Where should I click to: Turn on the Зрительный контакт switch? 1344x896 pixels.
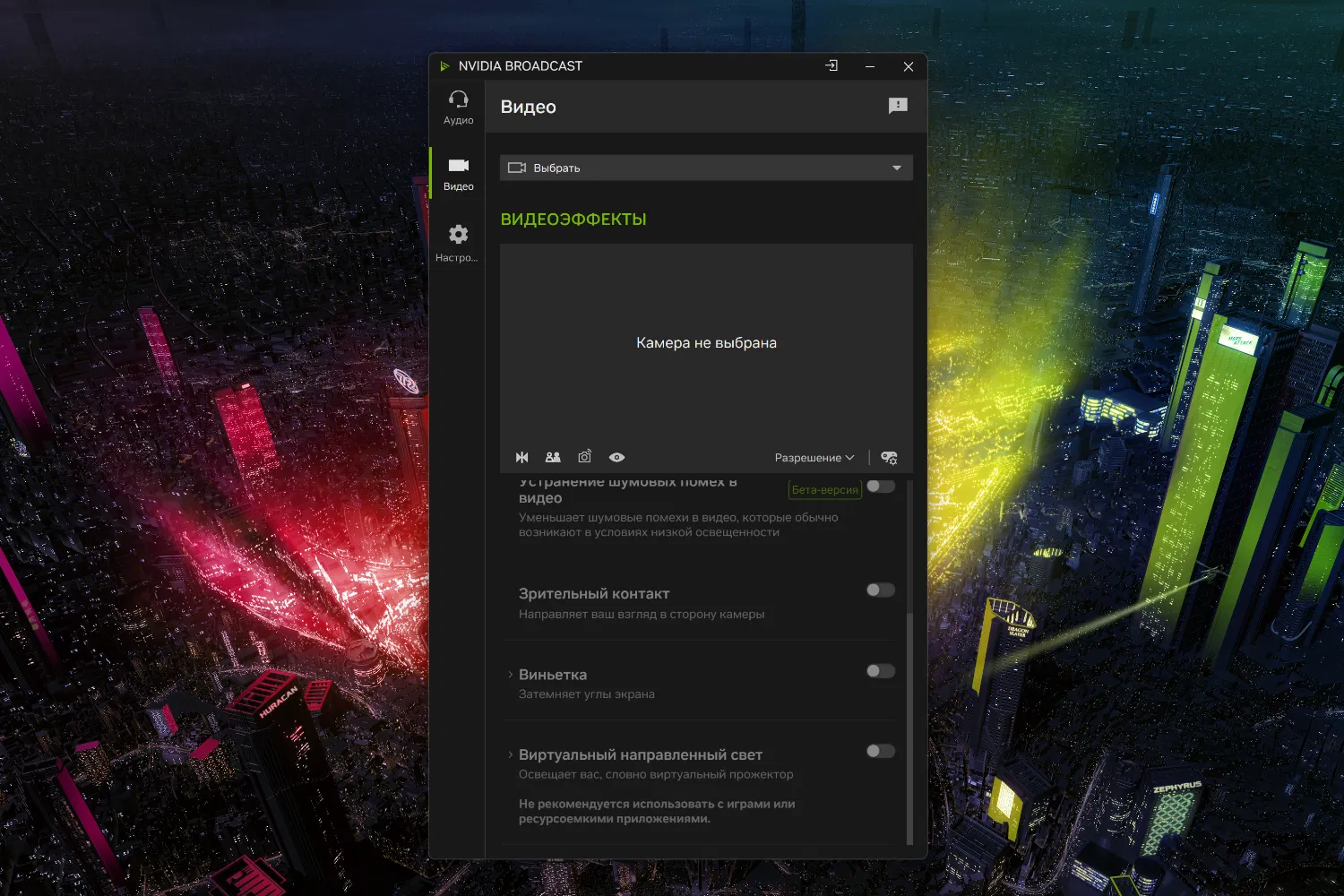pos(881,590)
